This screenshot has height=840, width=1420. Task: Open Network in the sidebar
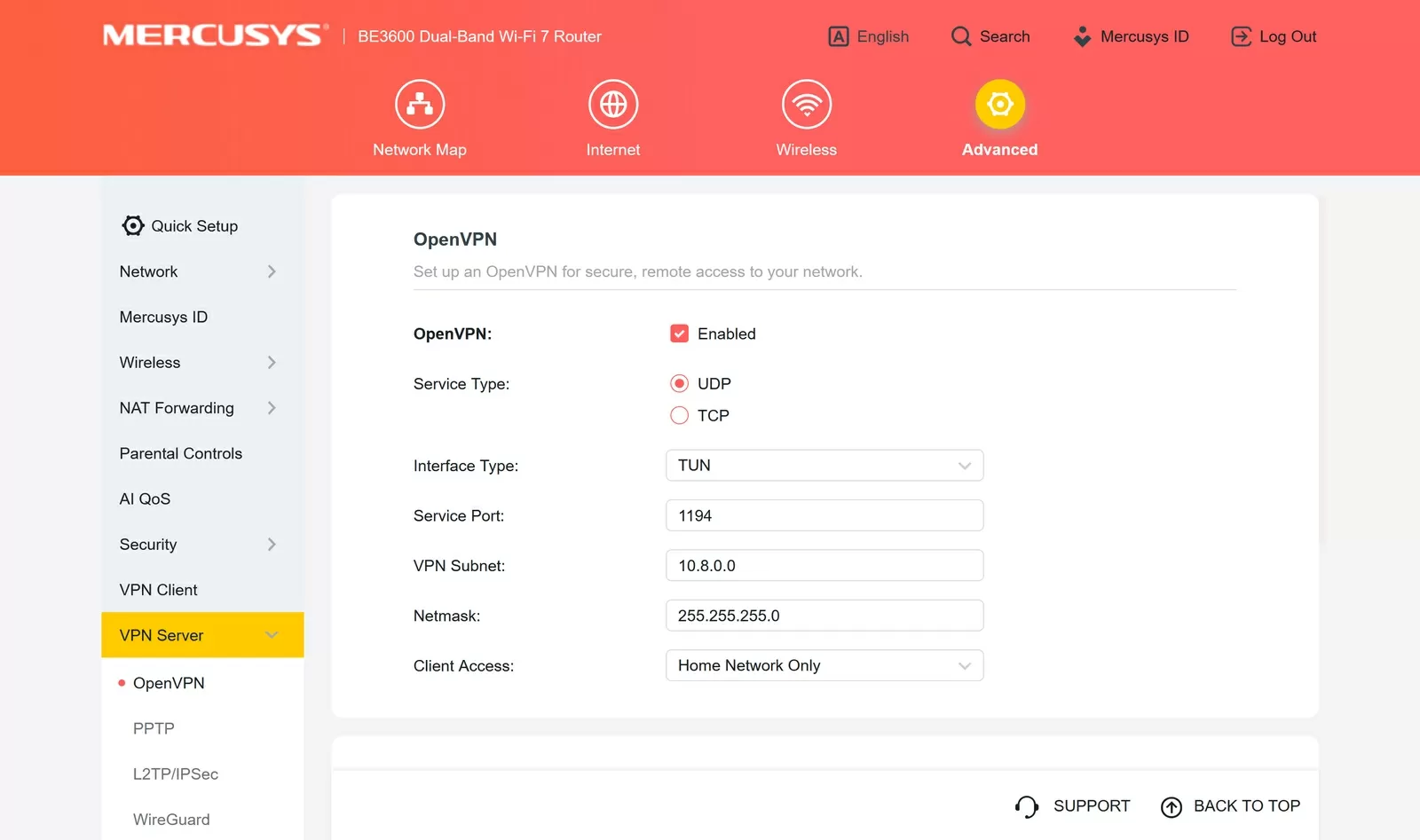[x=202, y=271]
